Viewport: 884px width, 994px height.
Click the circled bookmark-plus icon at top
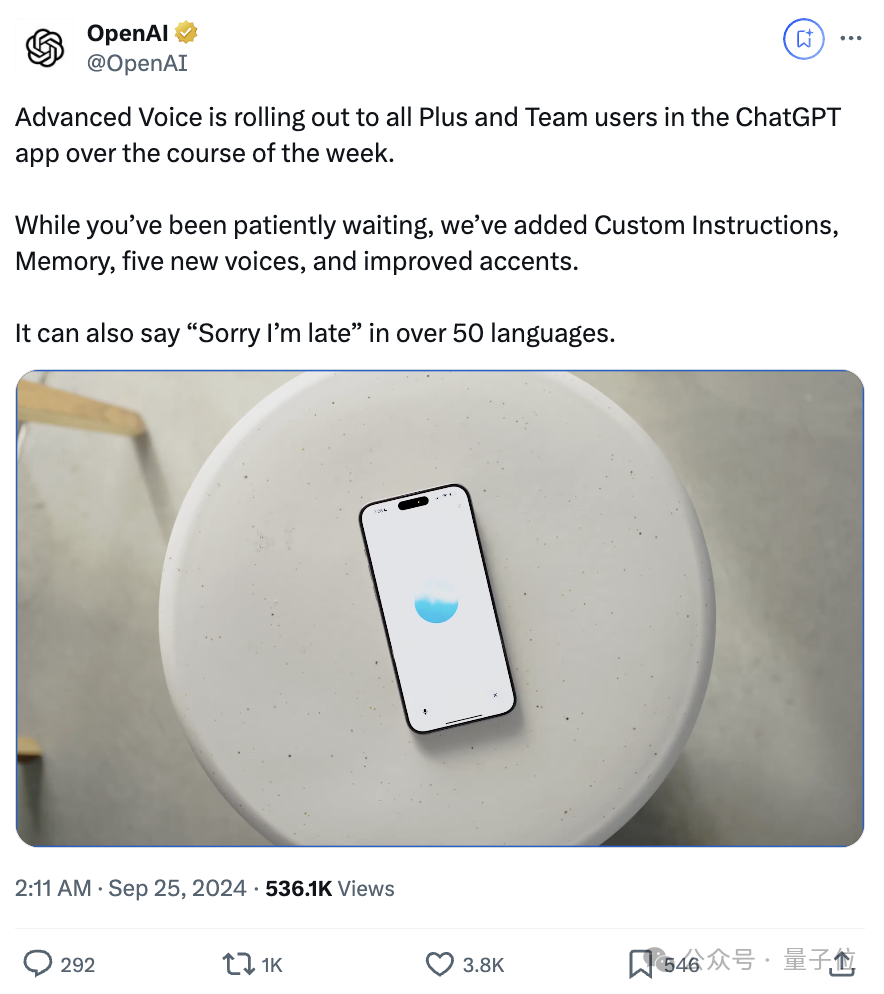803,39
